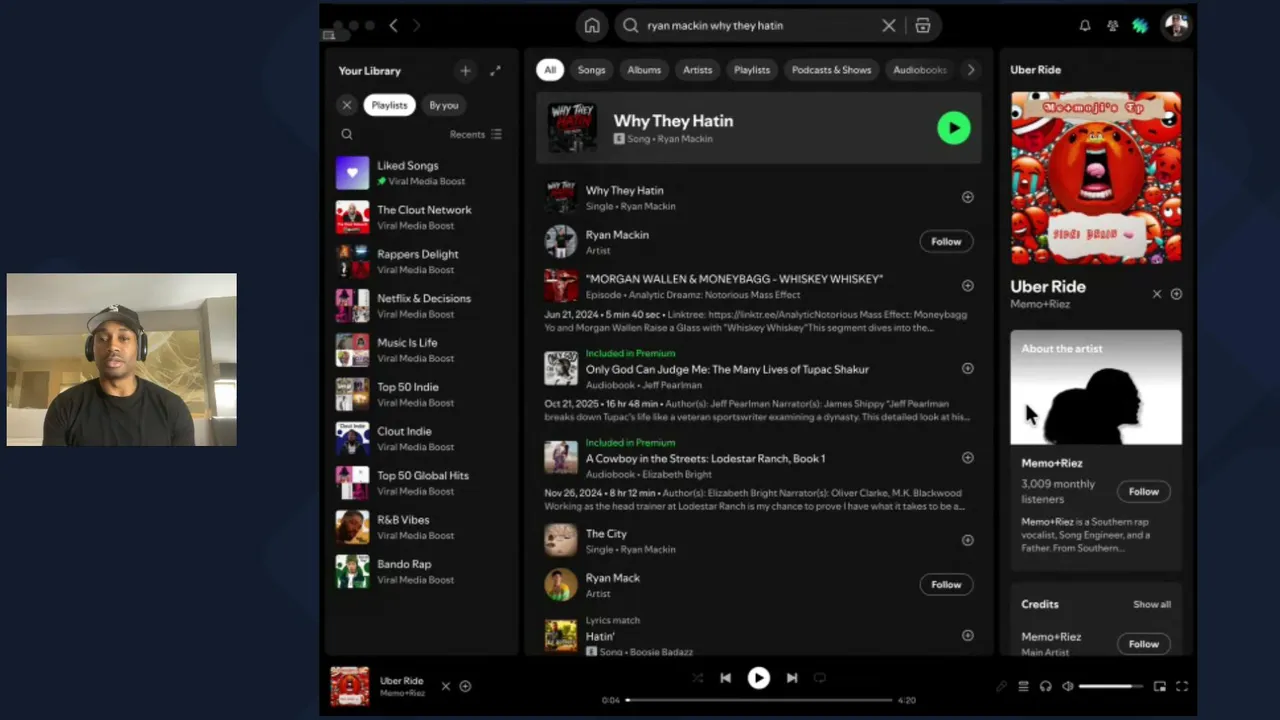Viewport: 1280px width, 720px height.
Task: Add Only God Can Judge Me audiobook
Action: tap(967, 368)
